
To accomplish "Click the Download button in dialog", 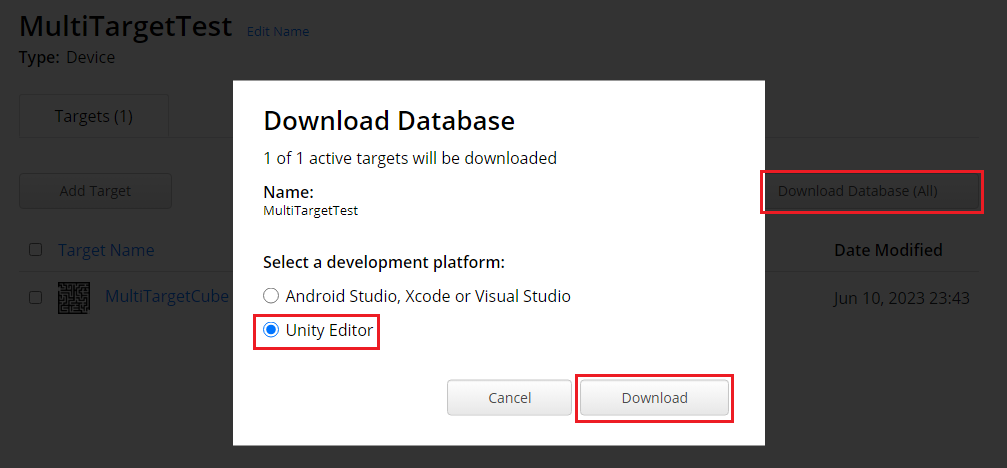I will pos(654,398).
